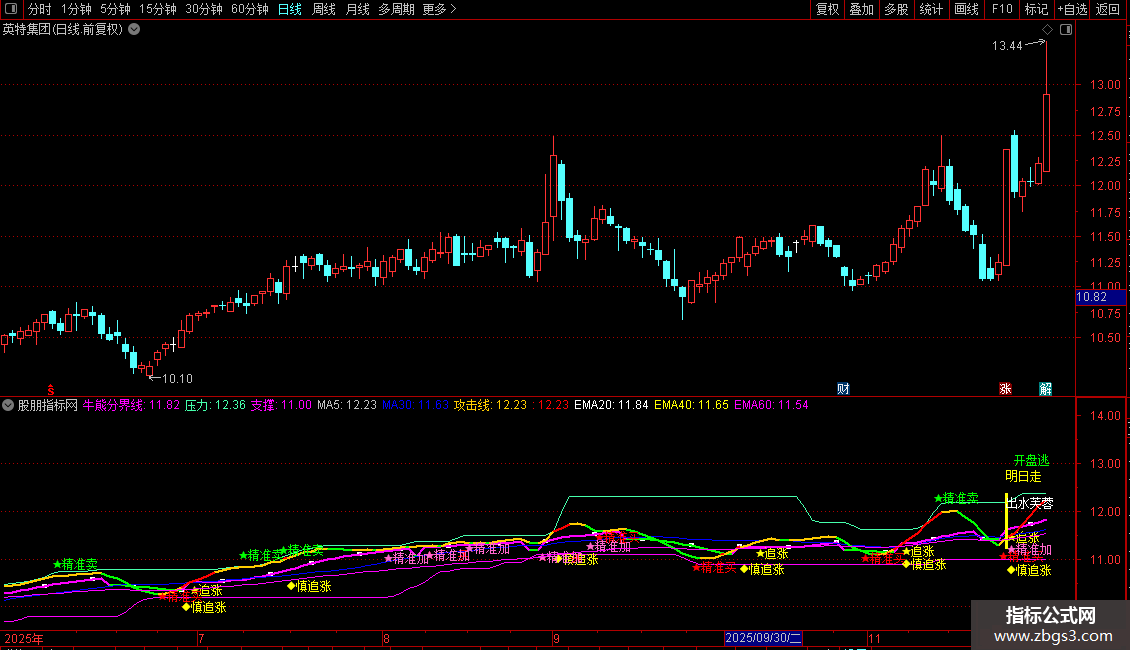Click the cyan 解 marker icon

[x=1045, y=388]
